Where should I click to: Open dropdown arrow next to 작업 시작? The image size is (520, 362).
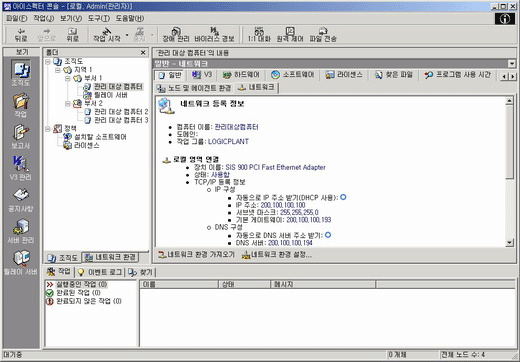coord(127,35)
